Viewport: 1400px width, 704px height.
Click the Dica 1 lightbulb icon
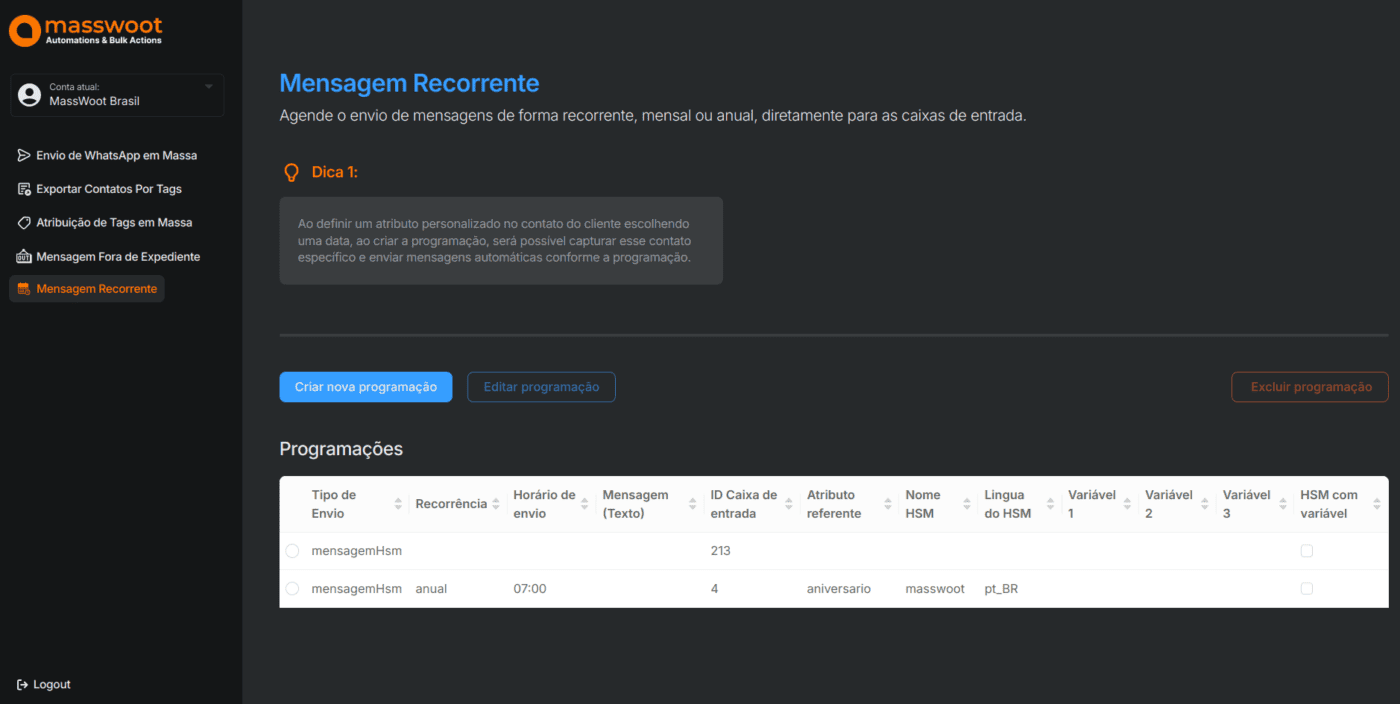[291, 173]
